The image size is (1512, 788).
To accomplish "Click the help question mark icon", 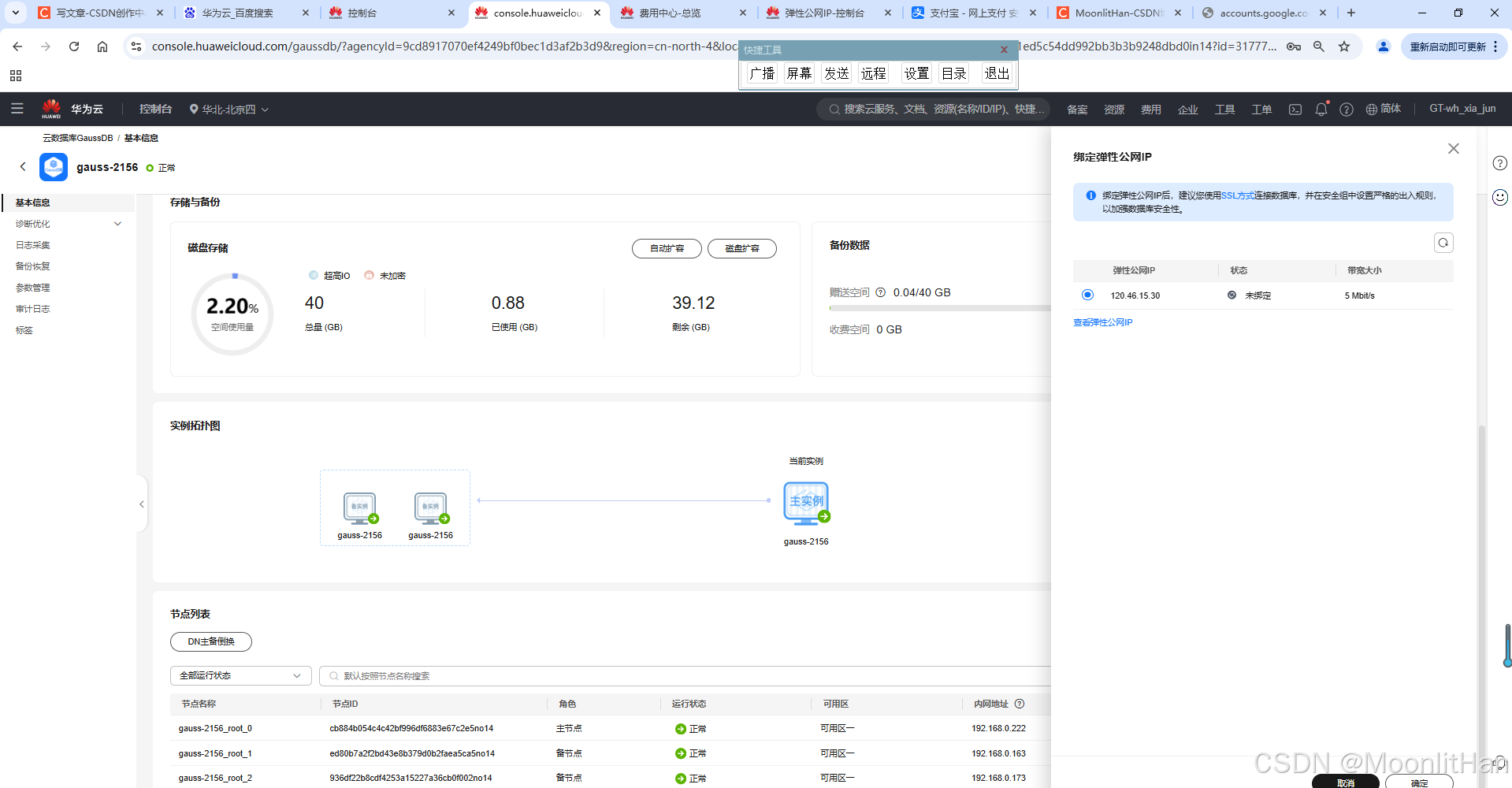I will coord(1347,110).
